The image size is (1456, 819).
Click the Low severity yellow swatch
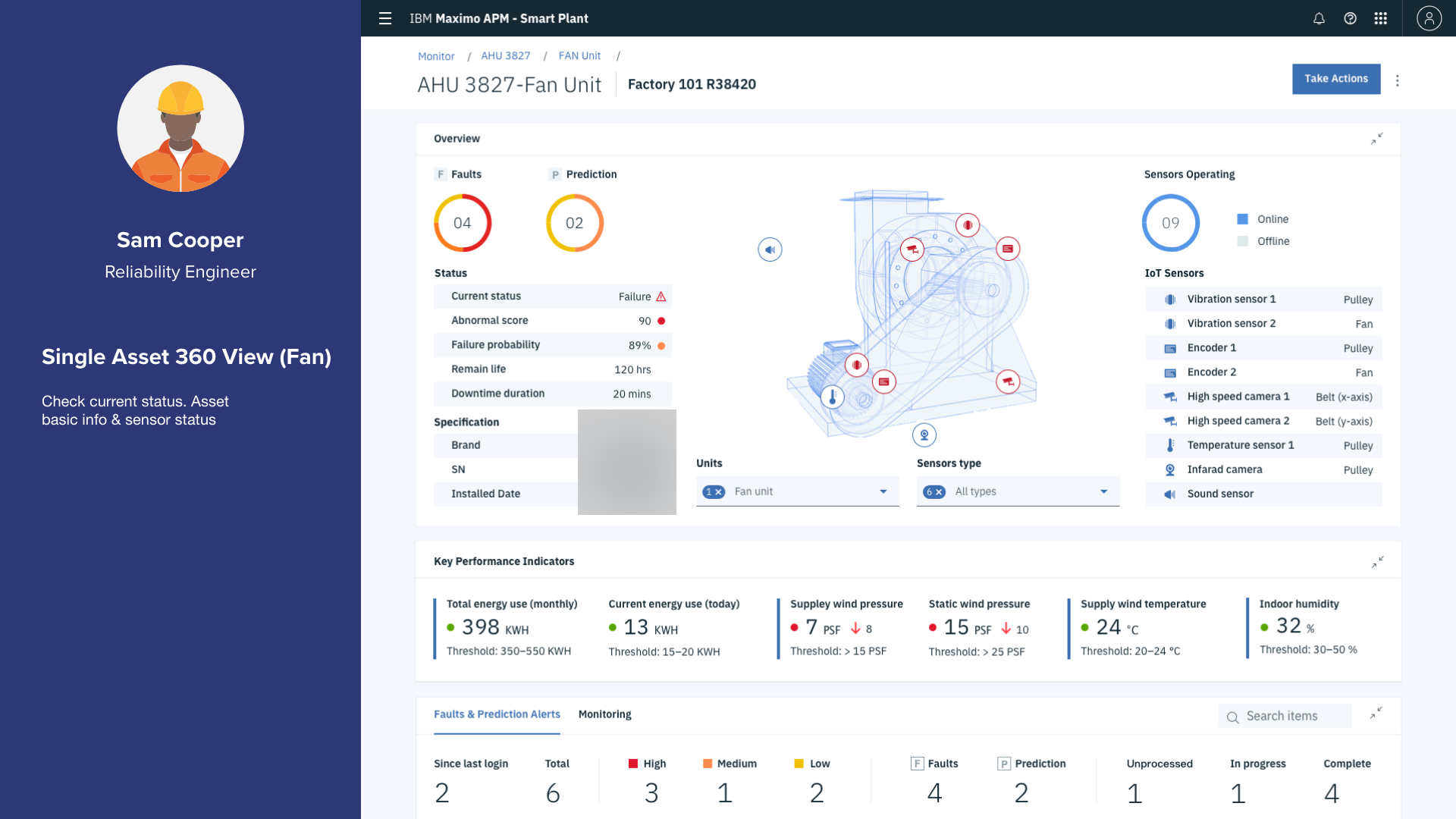coord(799,764)
